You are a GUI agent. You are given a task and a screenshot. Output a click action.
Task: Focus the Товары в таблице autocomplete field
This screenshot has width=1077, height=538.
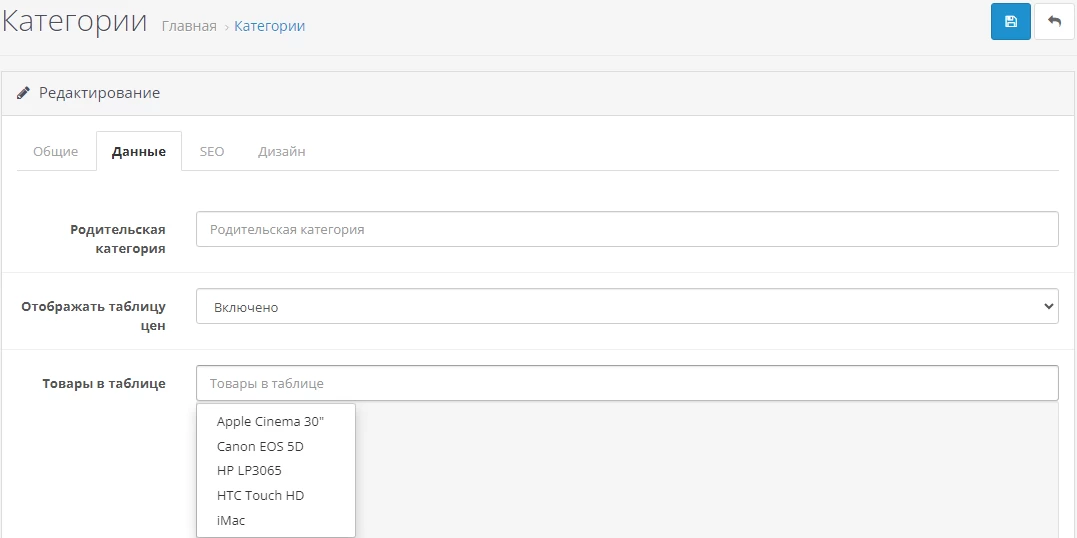pos(627,383)
